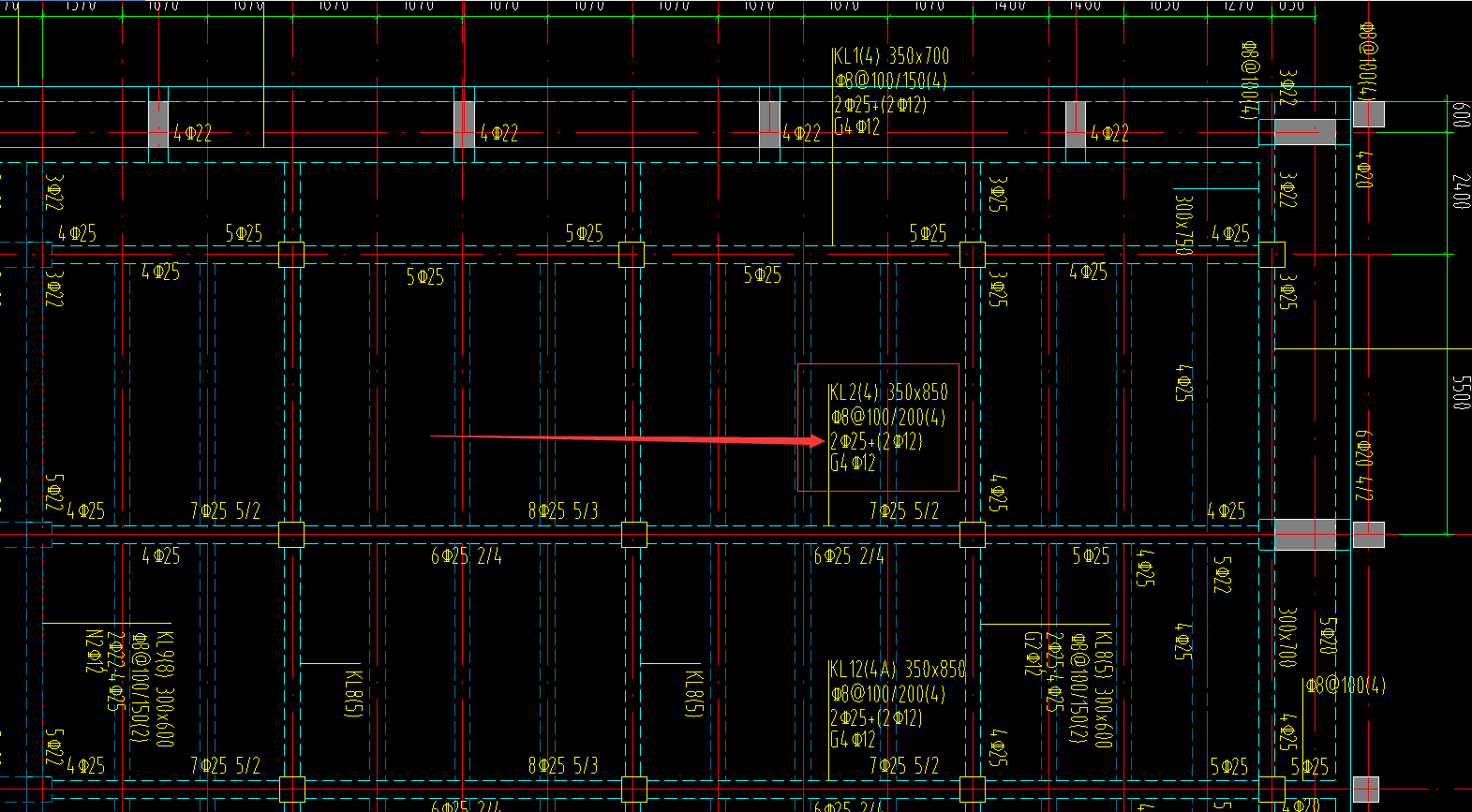Pick 7Φ25 5/2 text just below KL2(4) annotation

pyautogui.click(x=904, y=510)
